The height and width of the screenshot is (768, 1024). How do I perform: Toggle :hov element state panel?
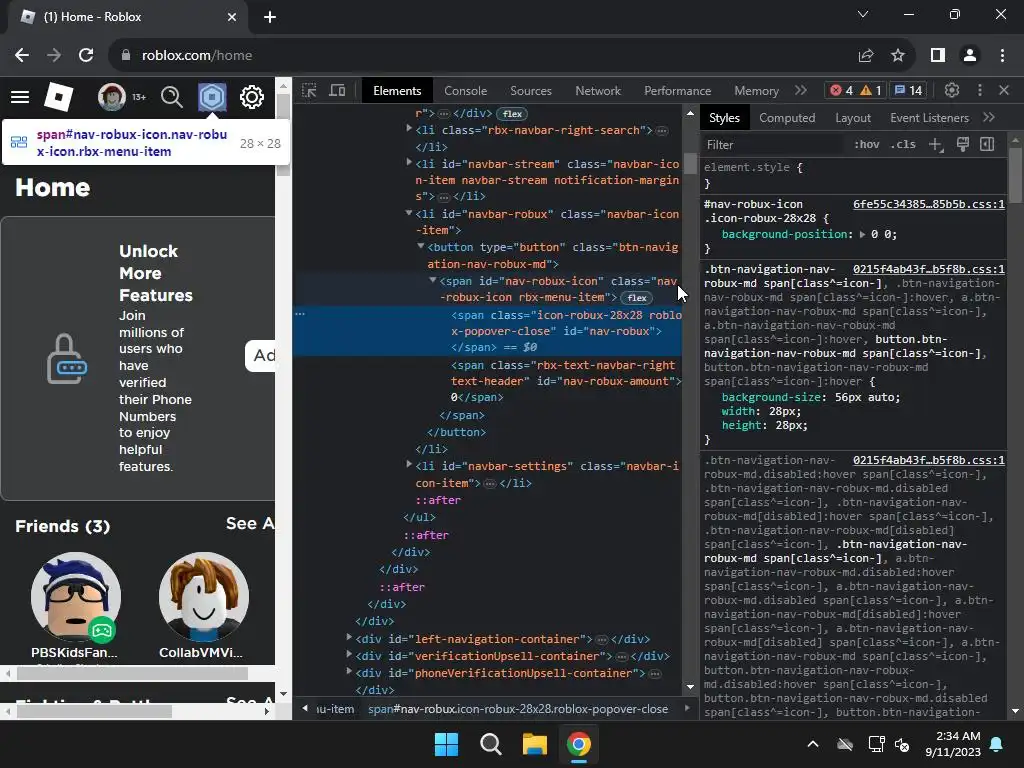point(867,144)
